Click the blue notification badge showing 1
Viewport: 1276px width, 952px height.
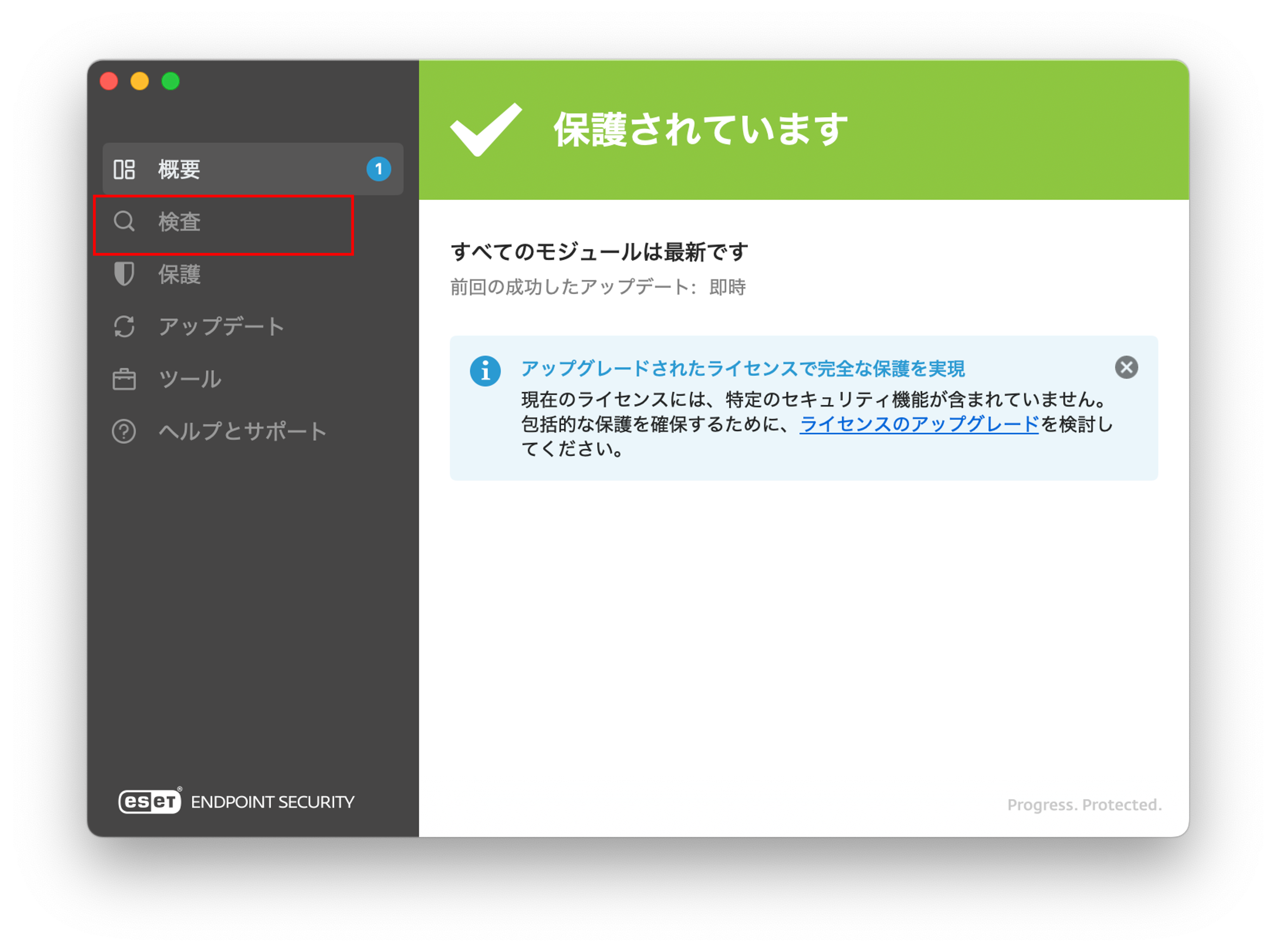[x=379, y=169]
